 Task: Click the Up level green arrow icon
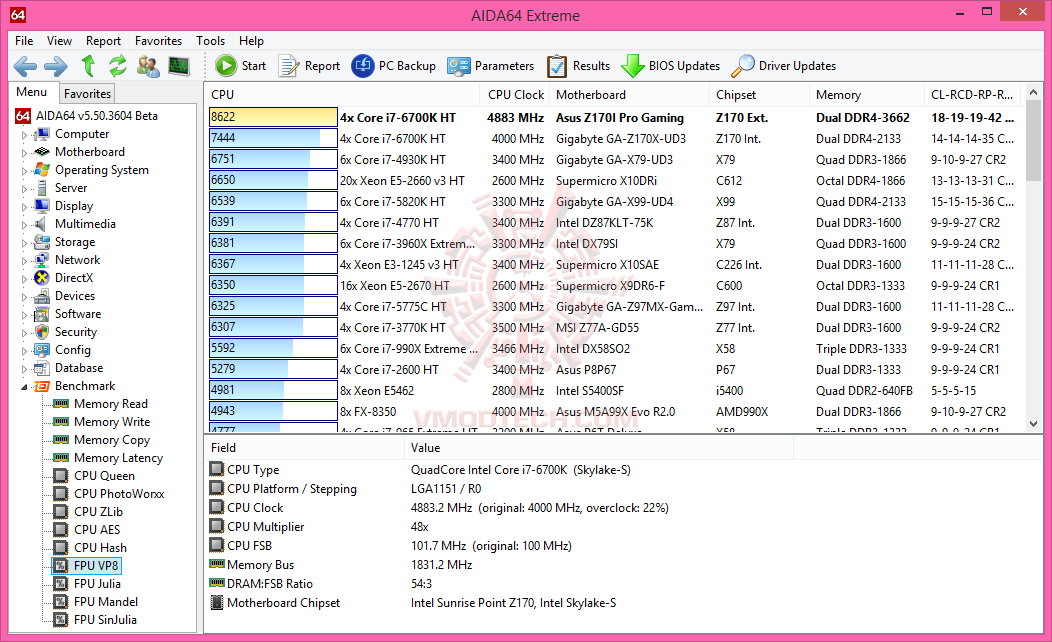coord(88,66)
